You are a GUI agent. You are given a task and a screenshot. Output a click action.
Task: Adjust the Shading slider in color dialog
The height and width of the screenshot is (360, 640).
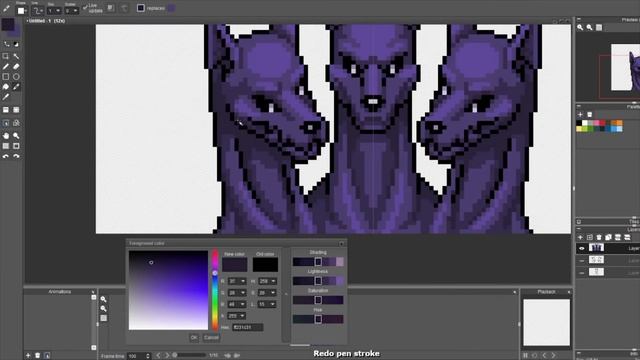(318, 262)
